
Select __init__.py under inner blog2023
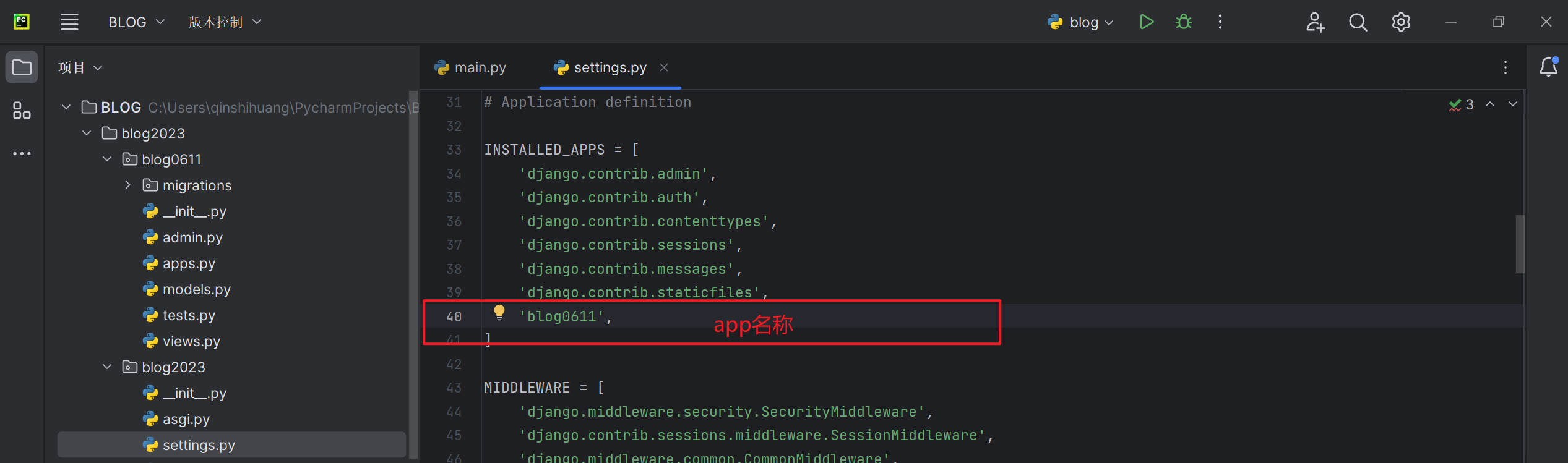pyautogui.click(x=184, y=393)
